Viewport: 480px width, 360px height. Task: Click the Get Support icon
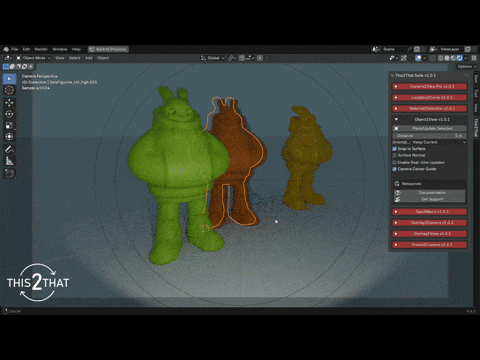[x=397, y=199]
